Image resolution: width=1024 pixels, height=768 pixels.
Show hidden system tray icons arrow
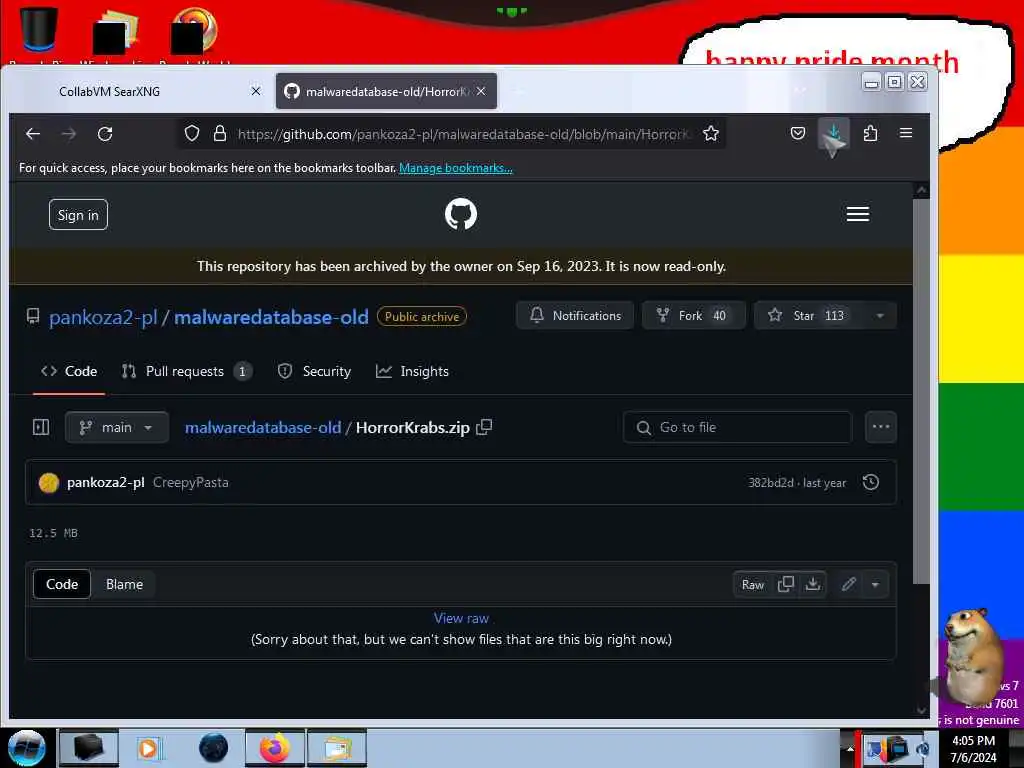[x=850, y=749]
